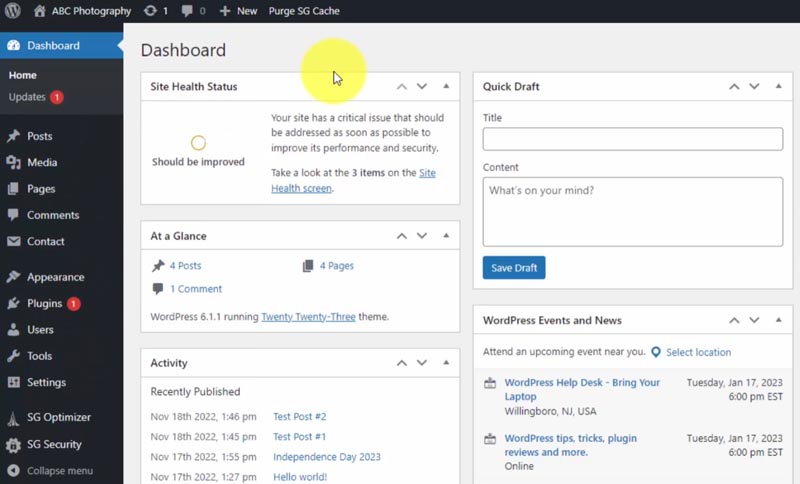
Task: Click the What's on your mind content box
Action: coord(633,212)
